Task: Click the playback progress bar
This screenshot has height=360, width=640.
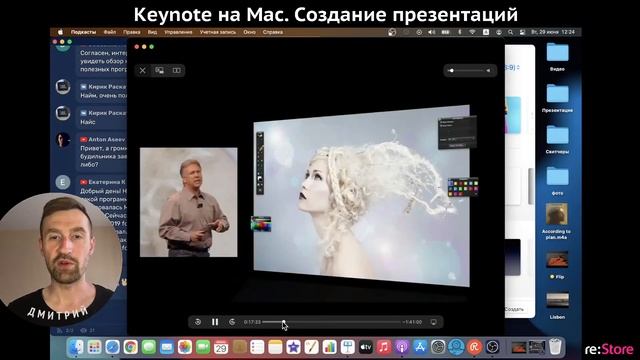Action: [x=331, y=322]
